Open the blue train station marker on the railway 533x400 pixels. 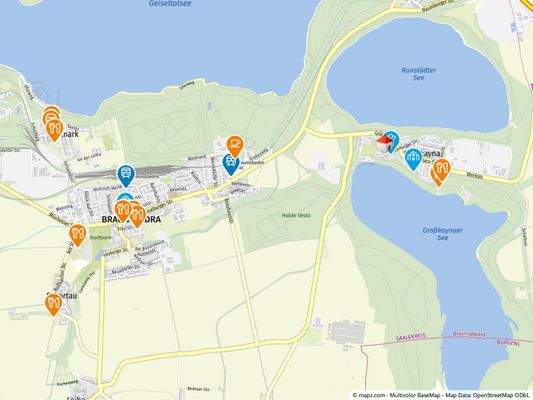(126, 175)
